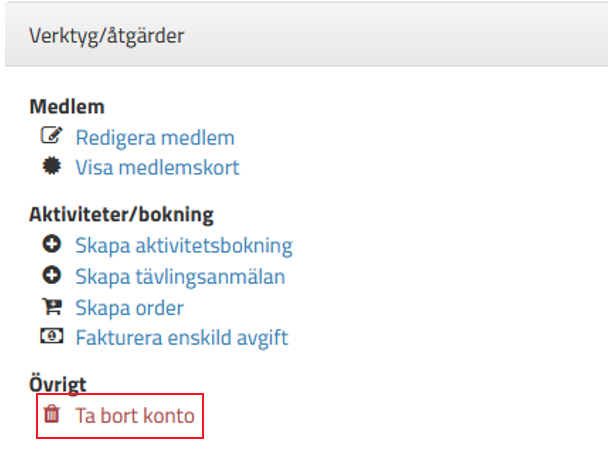608x458 pixels.
Task: Click the plus icon beside Skapa aktivitetsbokning
Action: coord(51,245)
